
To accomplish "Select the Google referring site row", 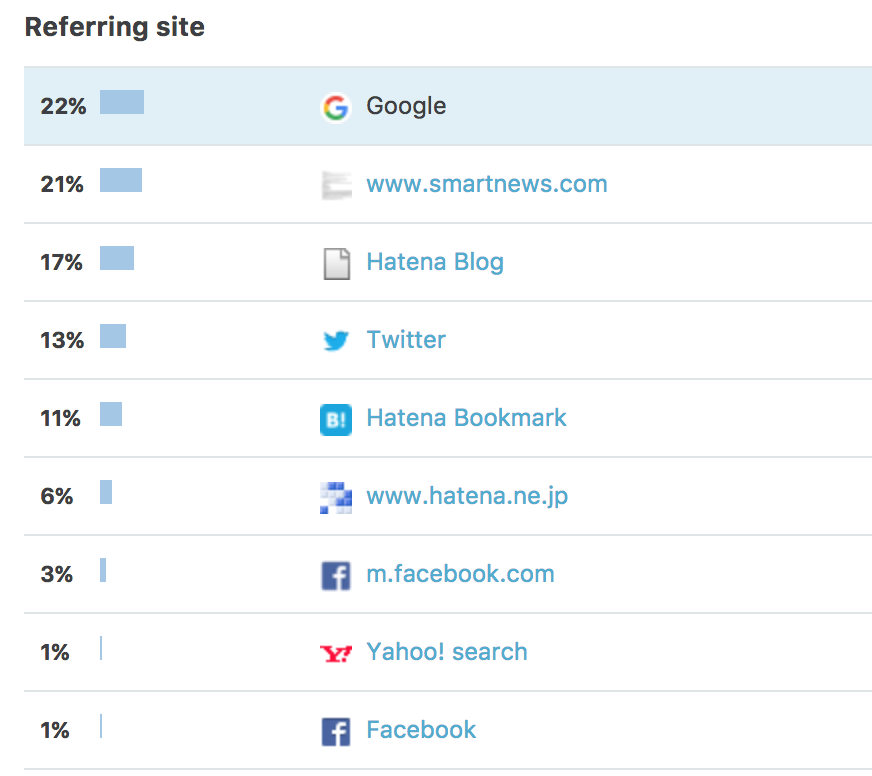I will click(x=448, y=106).
